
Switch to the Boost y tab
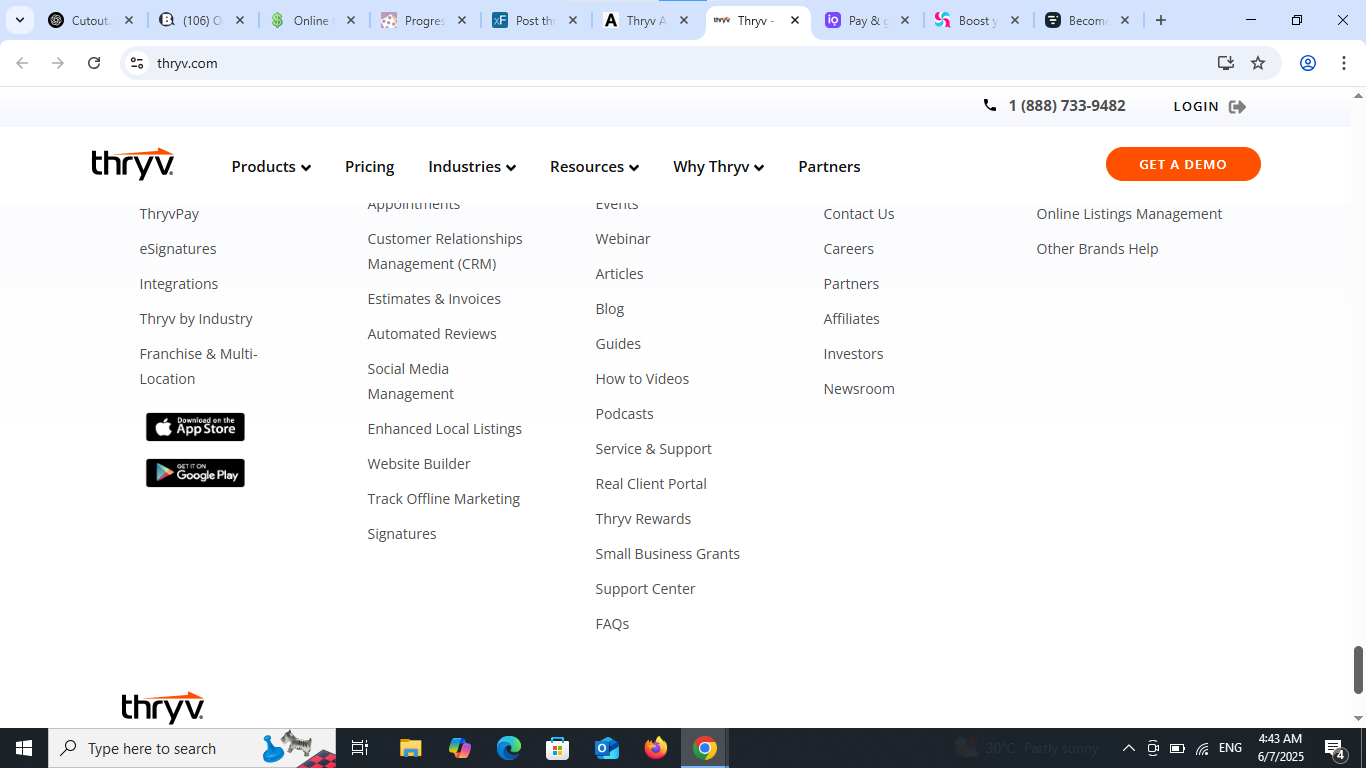tap(977, 20)
